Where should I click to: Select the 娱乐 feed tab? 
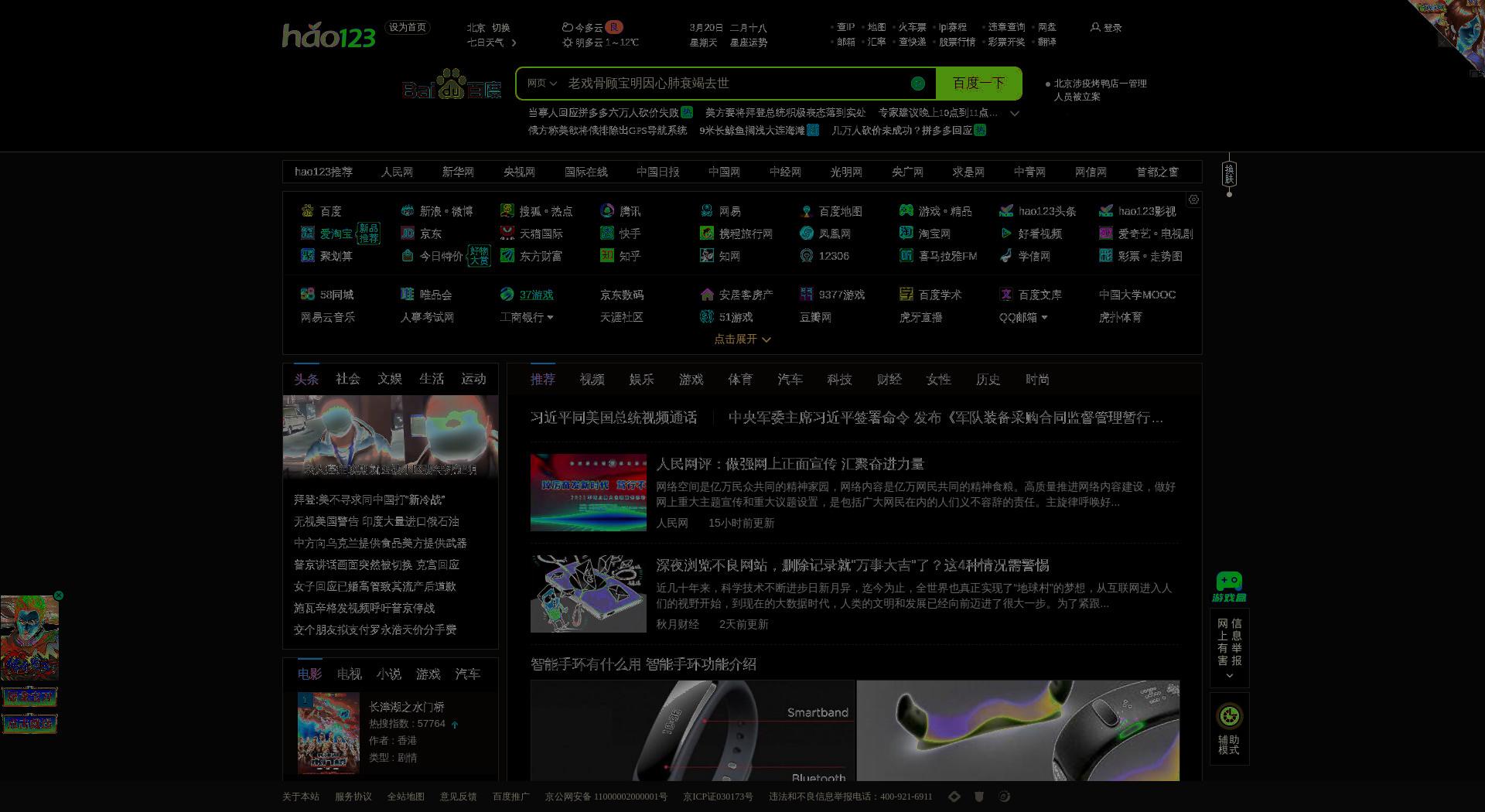point(642,380)
